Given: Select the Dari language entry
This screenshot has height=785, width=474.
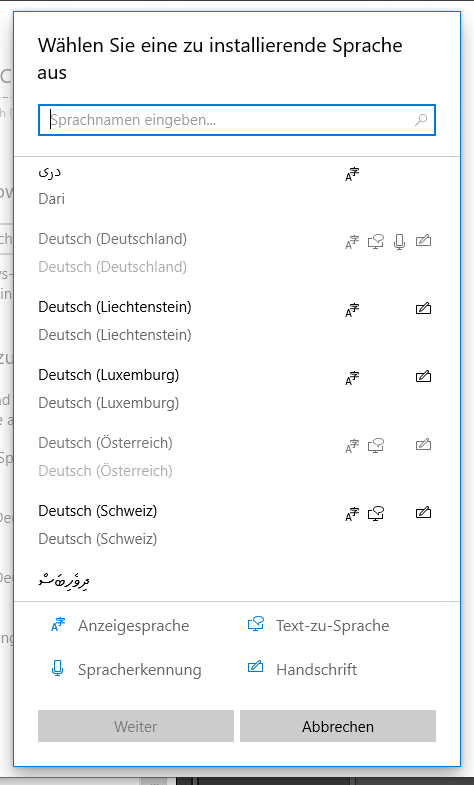Looking at the screenshot, I should [236, 185].
